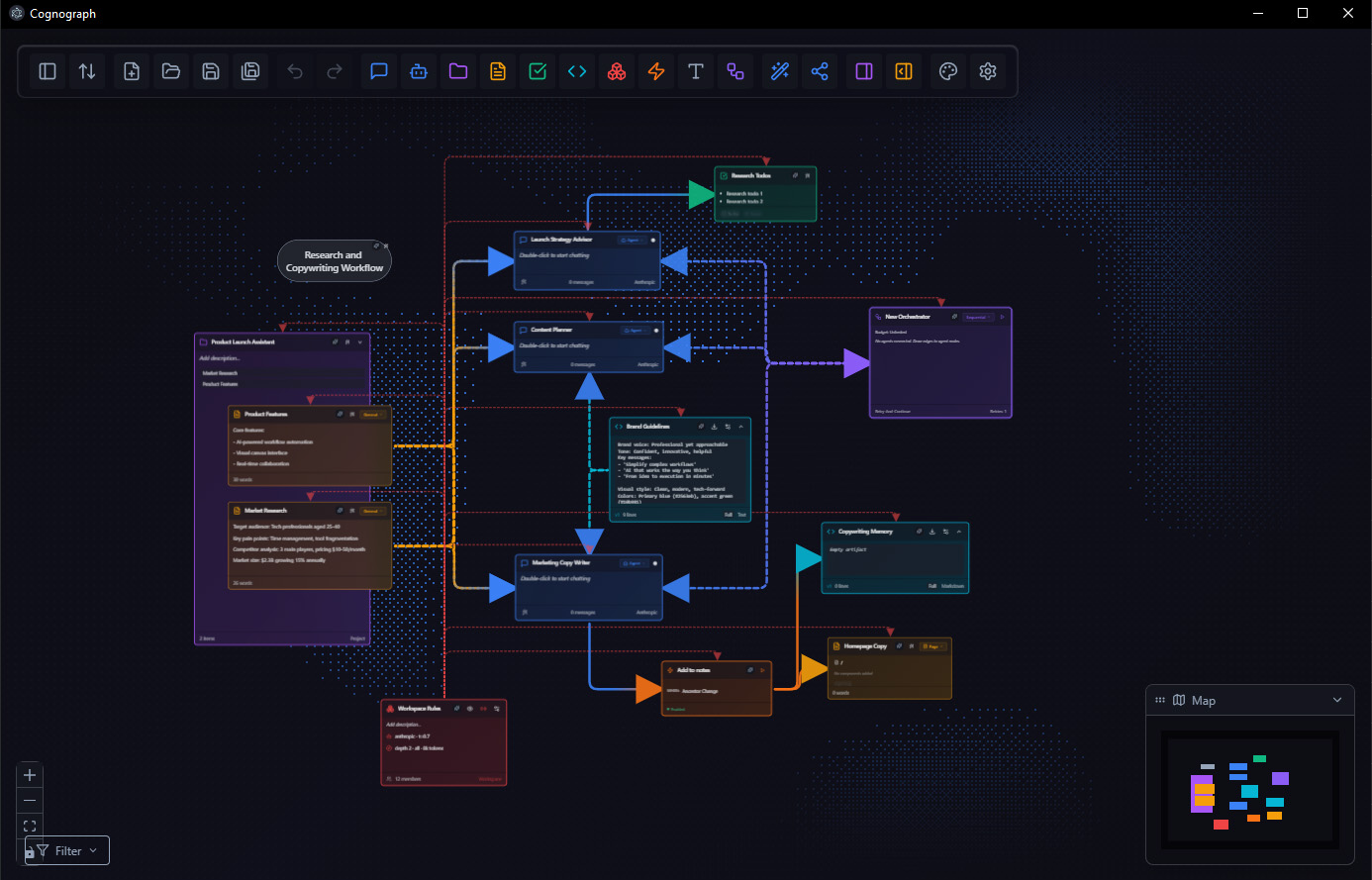
Task: Switch Copywriting Memory to Markdown view
Action: click(x=952, y=586)
